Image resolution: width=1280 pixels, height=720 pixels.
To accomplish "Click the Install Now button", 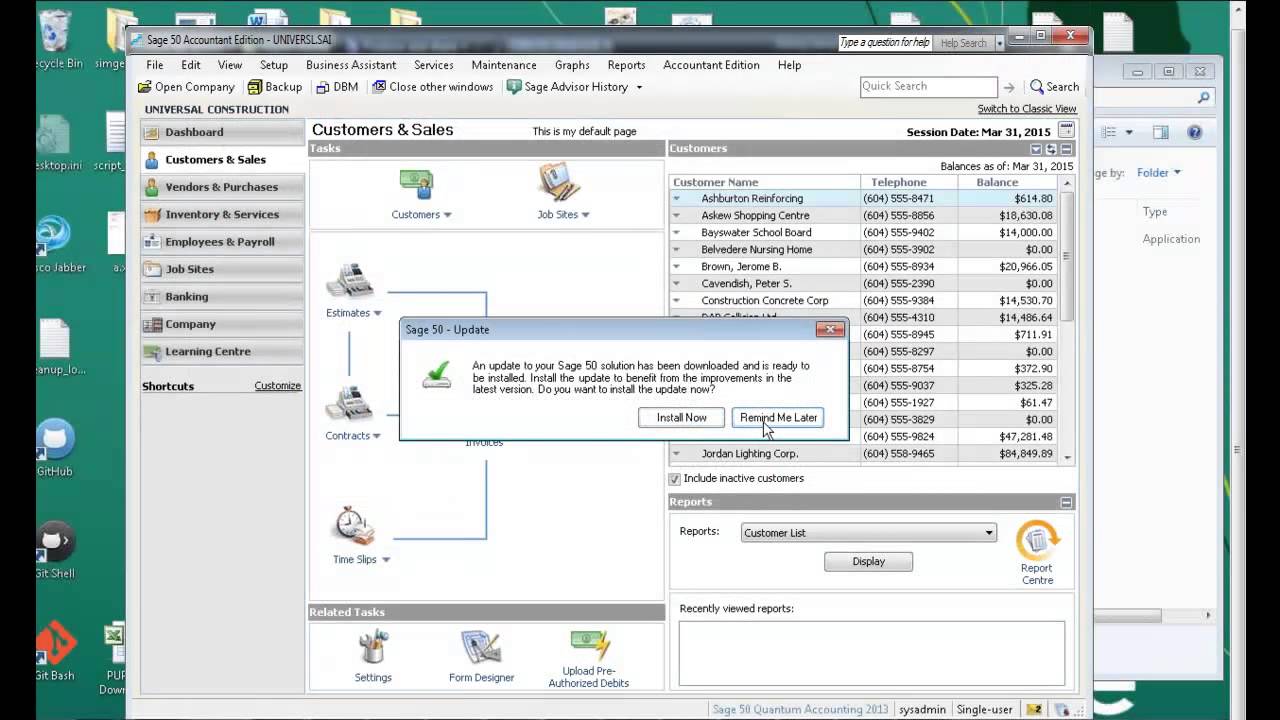I will pyautogui.click(x=681, y=418).
